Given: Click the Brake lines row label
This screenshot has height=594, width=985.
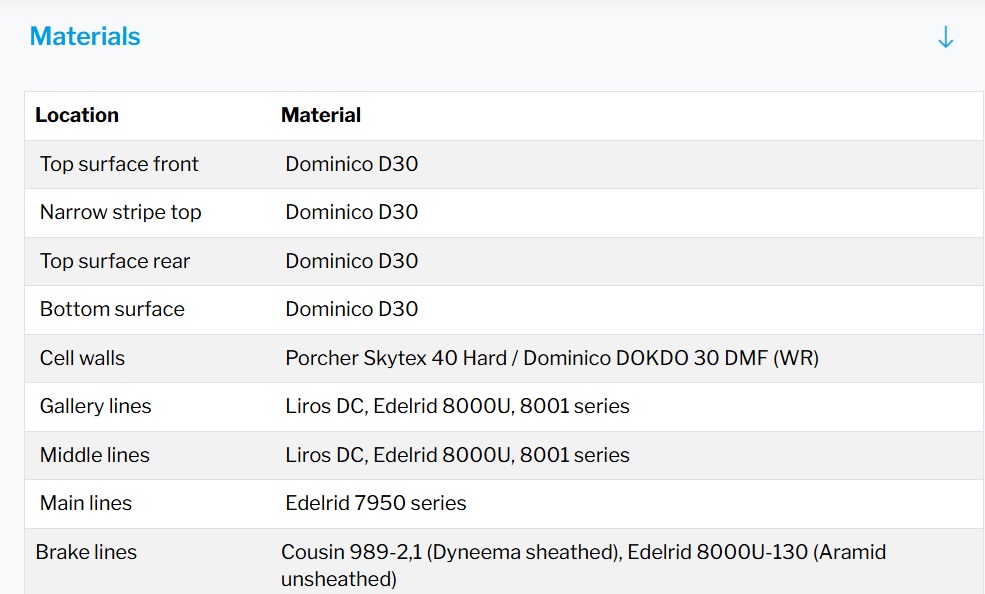Looking at the screenshot, I should (86, 552).
